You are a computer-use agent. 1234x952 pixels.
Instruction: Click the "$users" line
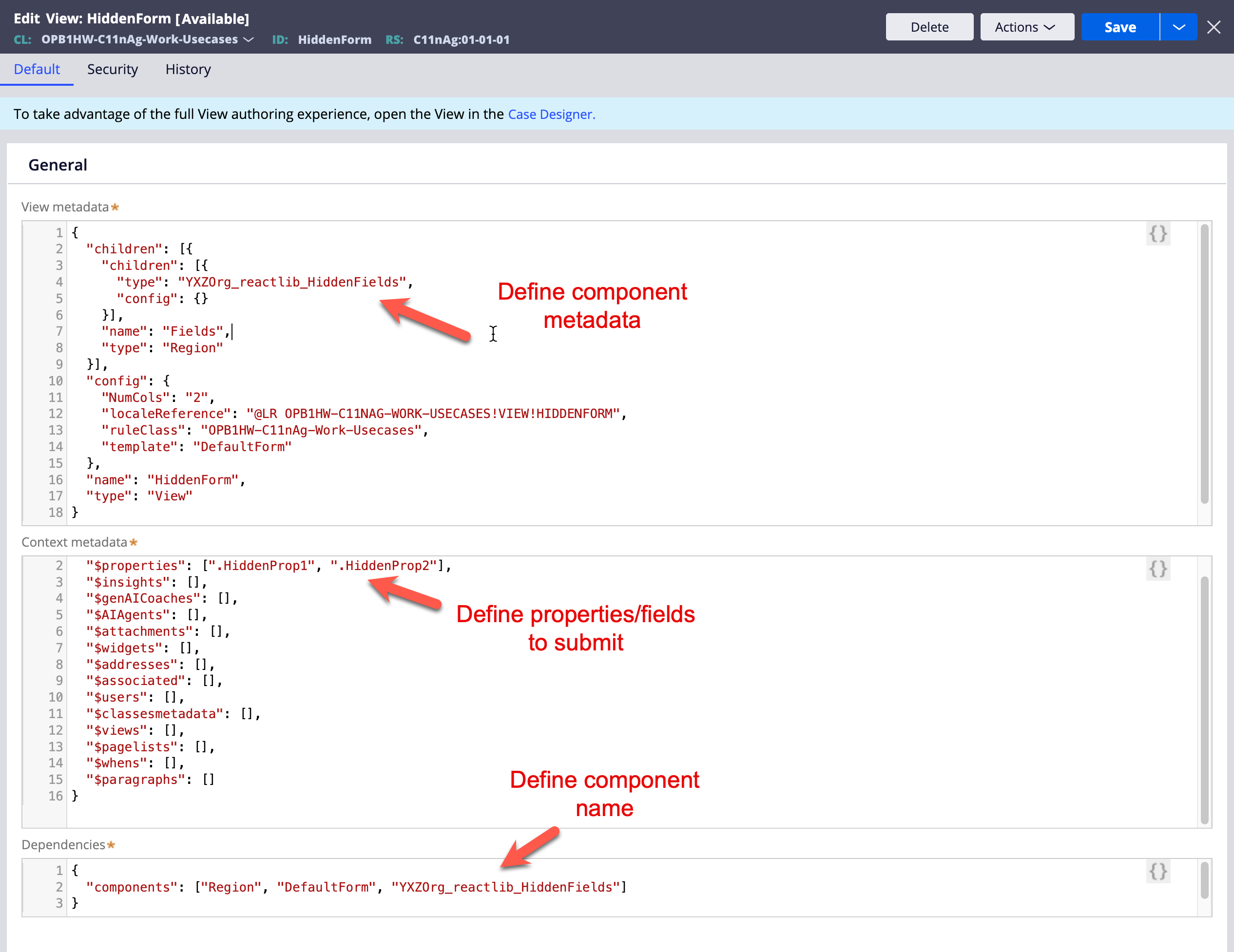(x=135, y=697)
